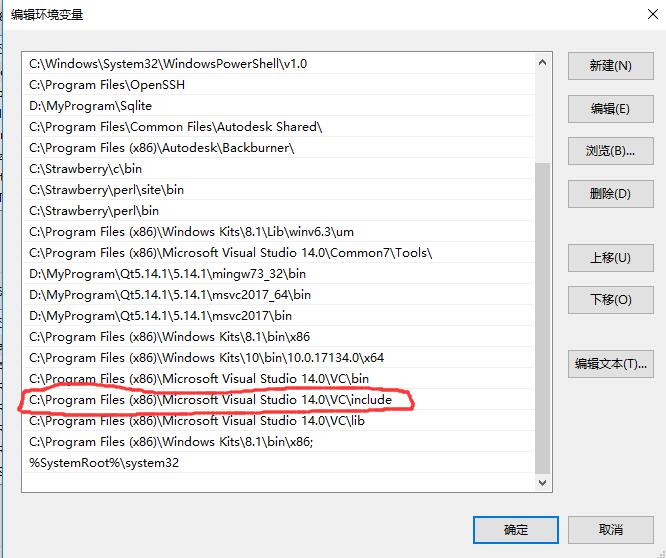Select the Qt5.14.1 msvc2017\bin entry
This screenshot has width=666, height=558.
(279, 316)
